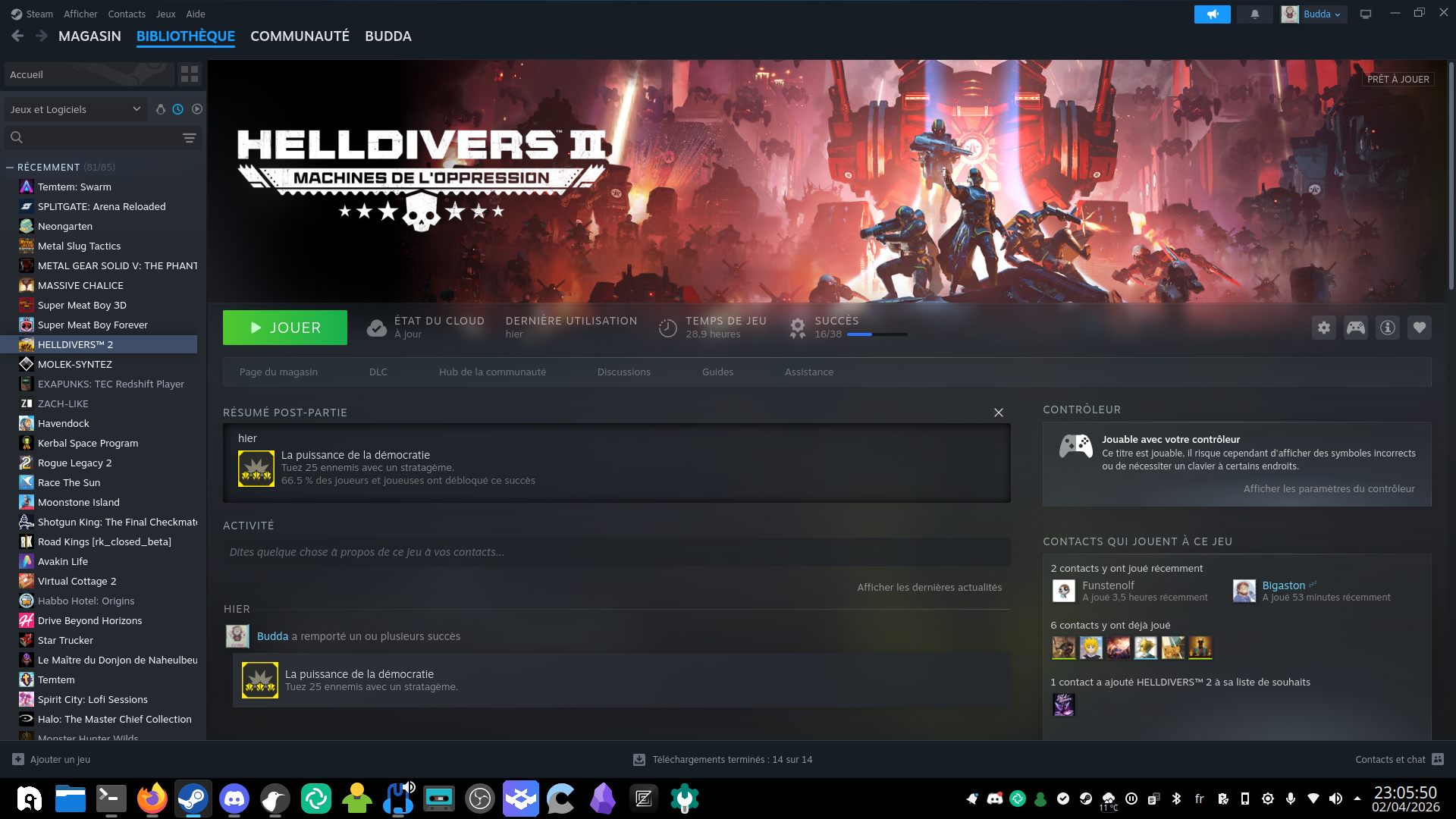The image size is (1456, 819).
Task: Click the announcements megaphone icon
Action: [x=1212, y=14]
